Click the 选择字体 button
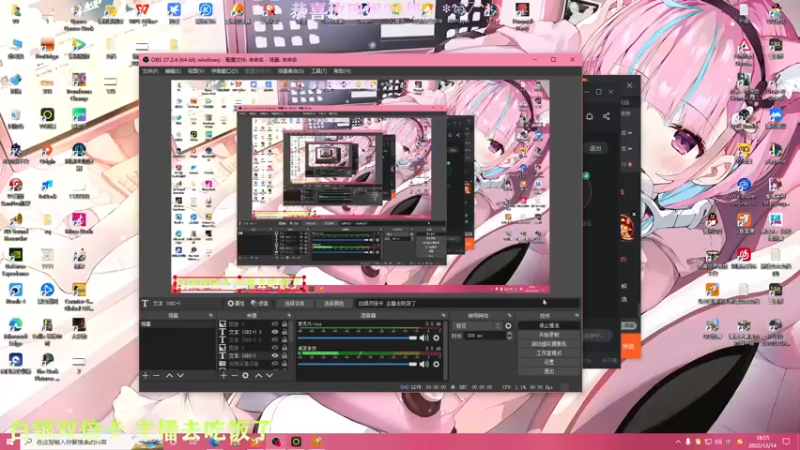 [x=294, y=303]
